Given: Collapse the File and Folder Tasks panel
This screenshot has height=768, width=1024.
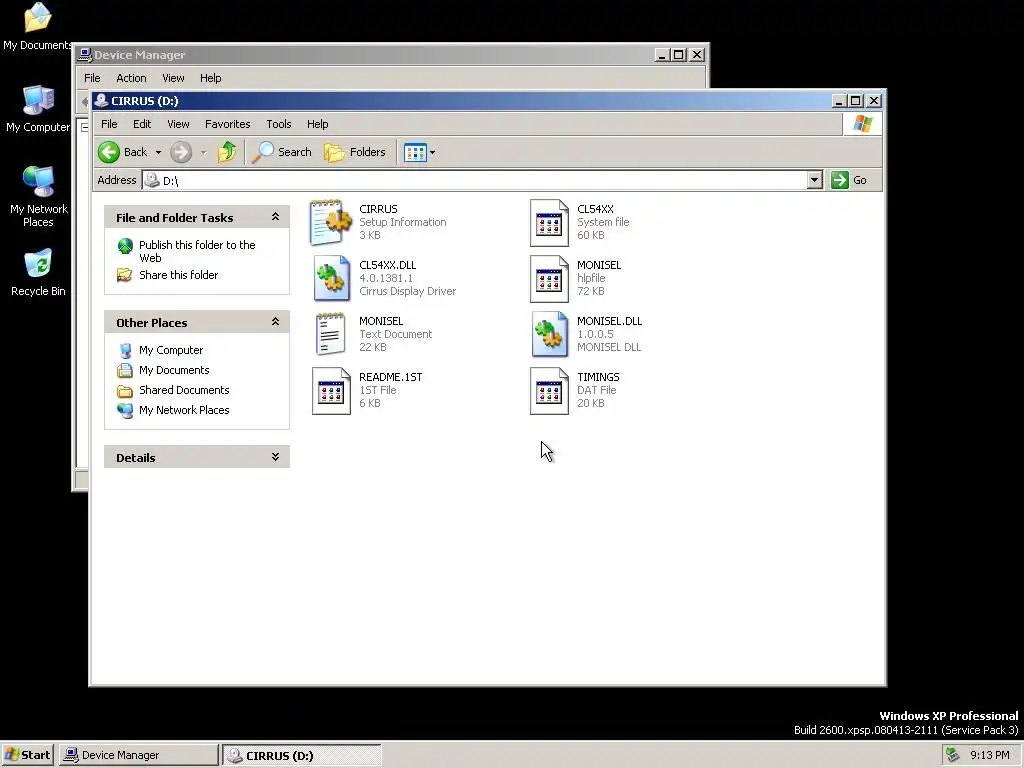Looking at the screenshot, I should [x=276, y=217].
